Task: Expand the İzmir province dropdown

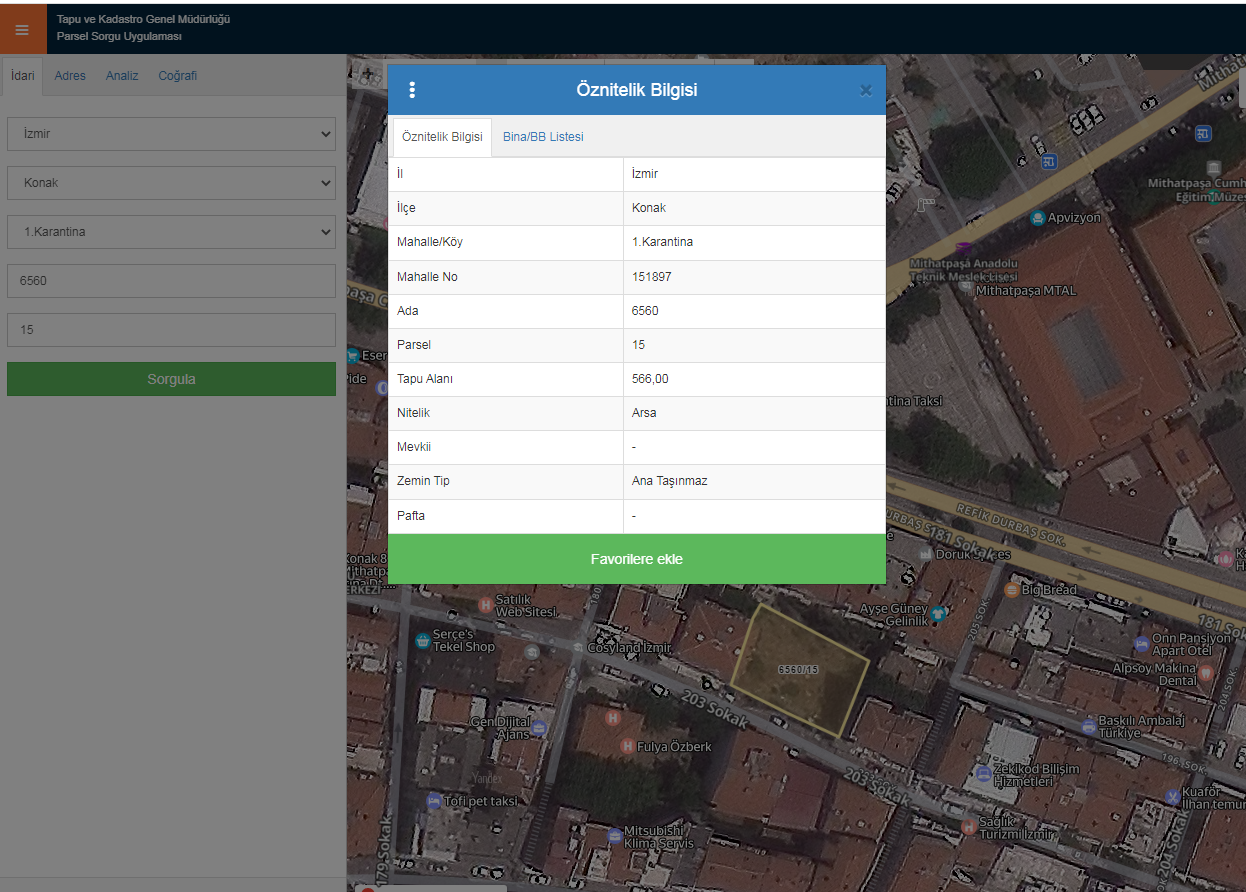Action: (171, 134)
